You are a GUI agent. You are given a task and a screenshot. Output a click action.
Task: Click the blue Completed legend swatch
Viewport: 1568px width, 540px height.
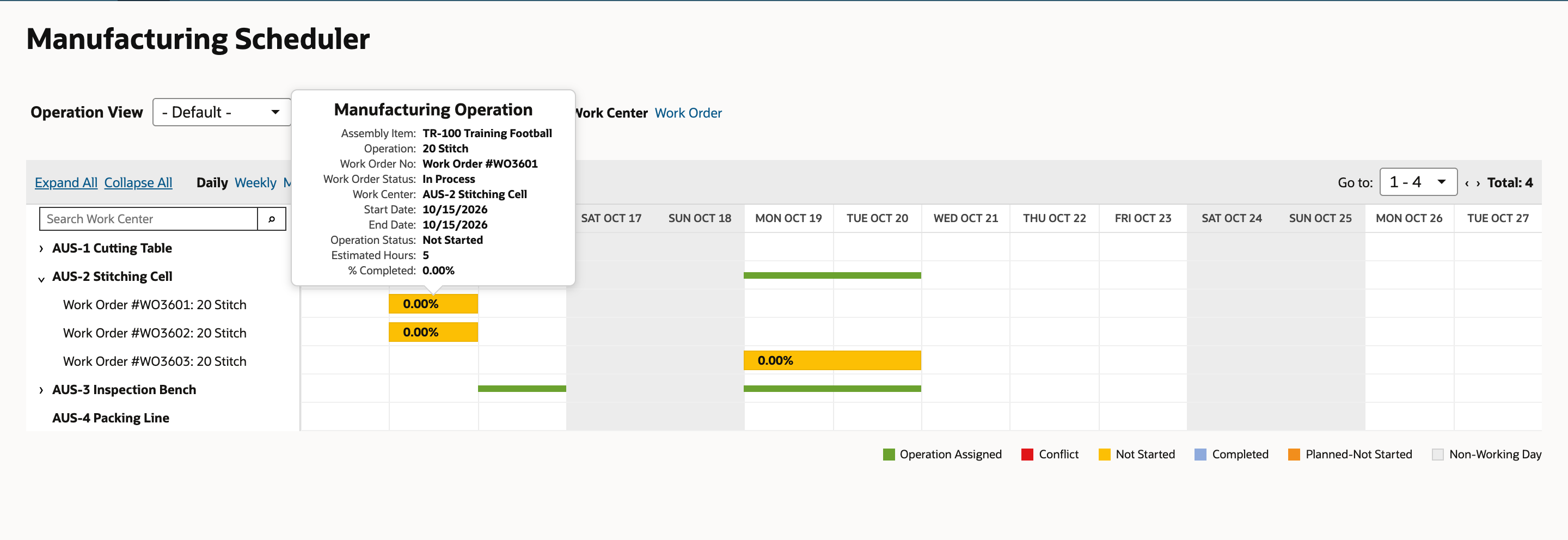(x=1200, y=454)
